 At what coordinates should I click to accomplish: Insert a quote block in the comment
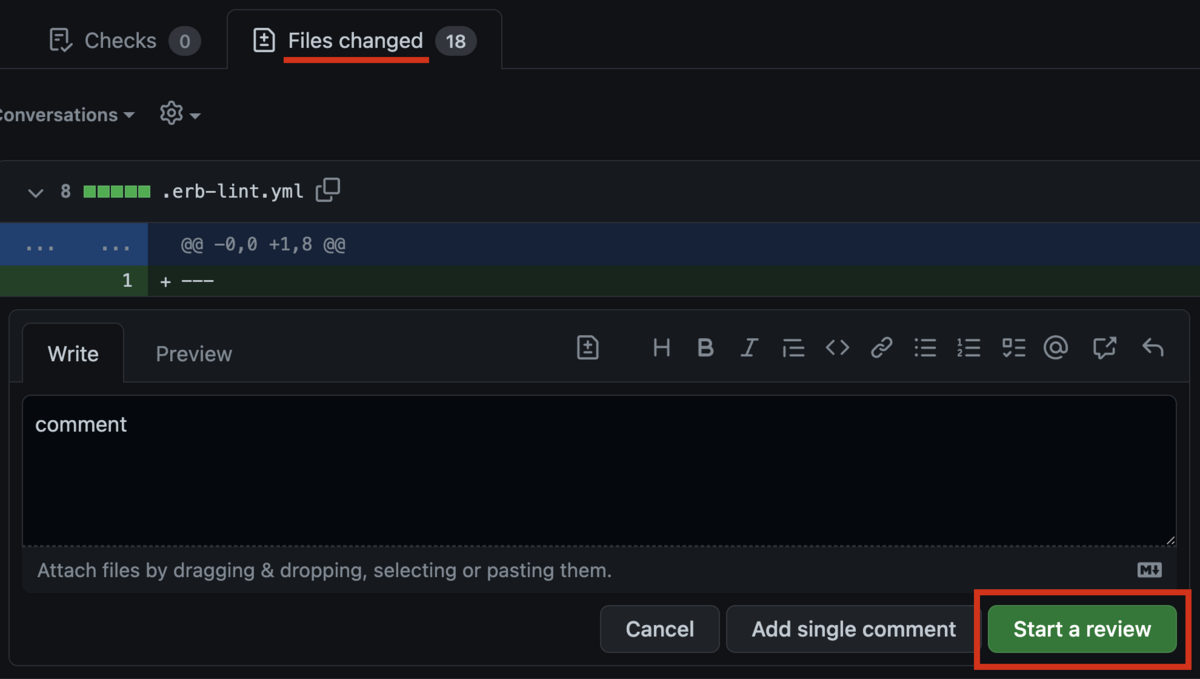click(793, 347)
